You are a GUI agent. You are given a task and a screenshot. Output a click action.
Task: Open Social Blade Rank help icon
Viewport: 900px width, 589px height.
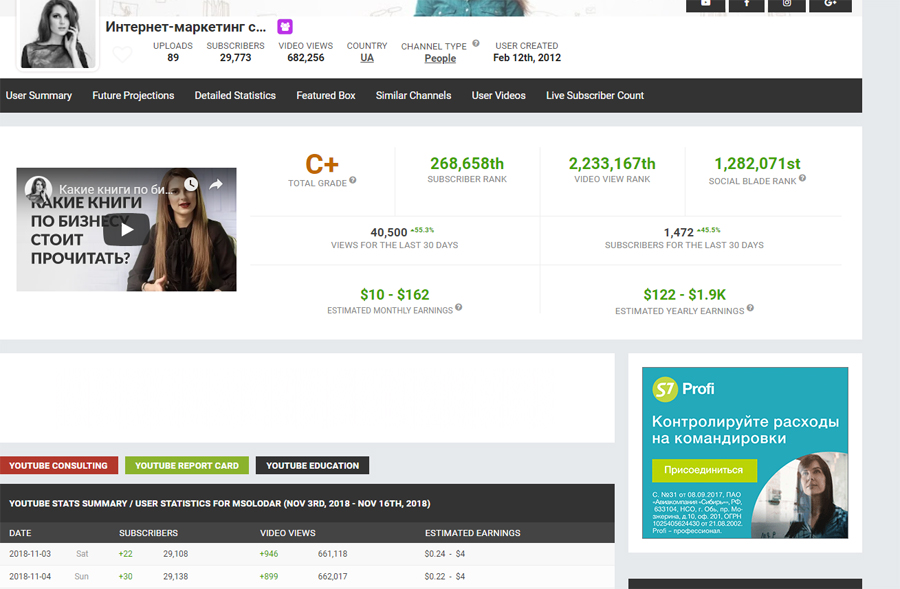[802, 179]
